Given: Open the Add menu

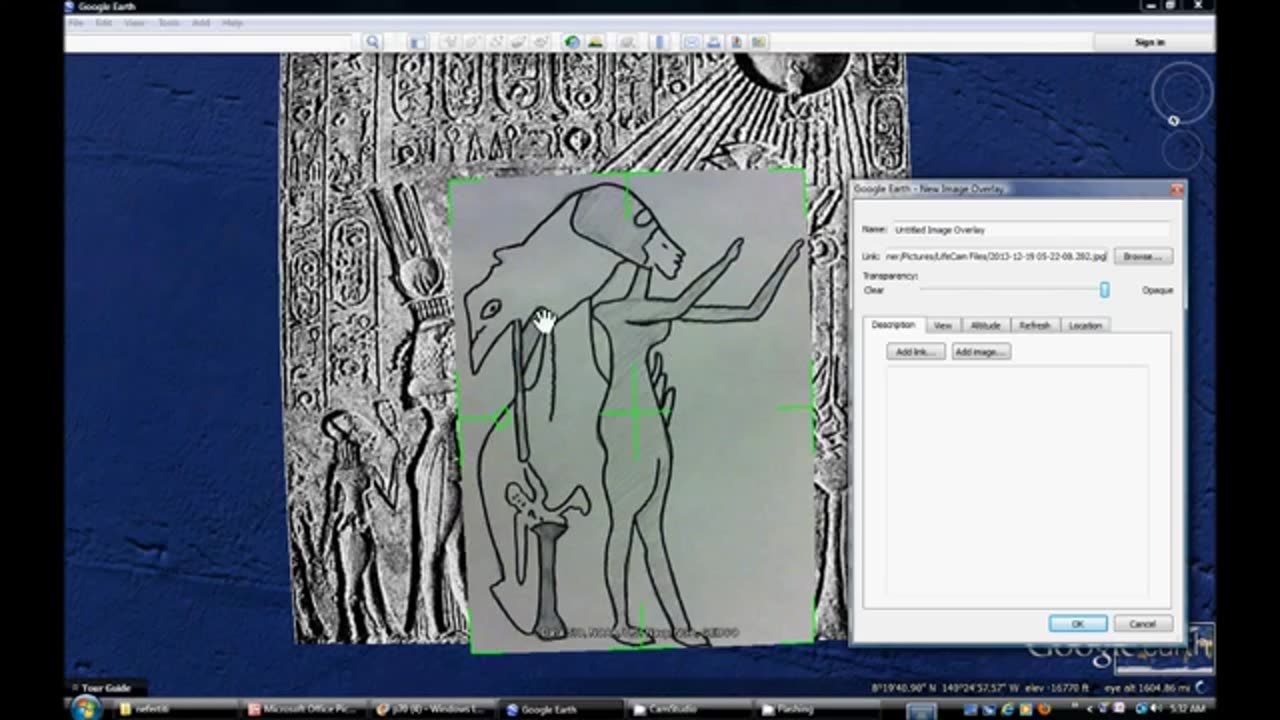Looking at the screenshot, I should click(201, 22).
